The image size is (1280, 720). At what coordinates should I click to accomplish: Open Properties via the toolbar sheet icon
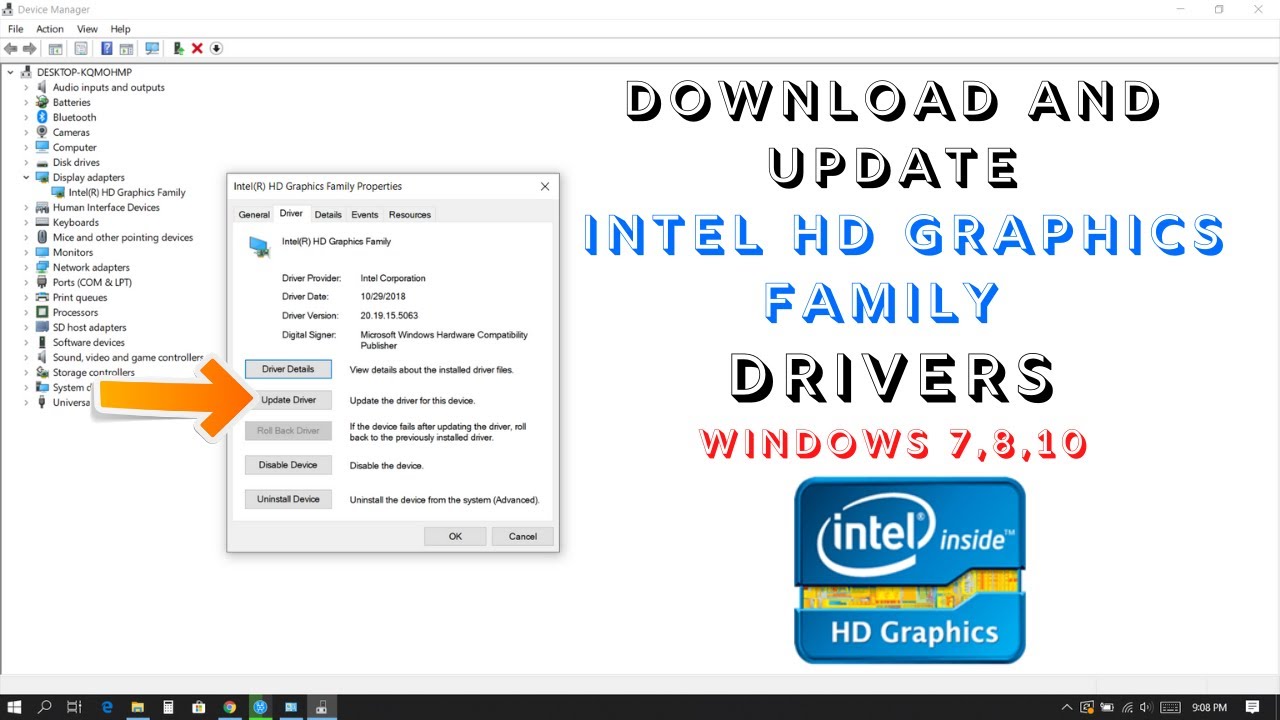81,48
